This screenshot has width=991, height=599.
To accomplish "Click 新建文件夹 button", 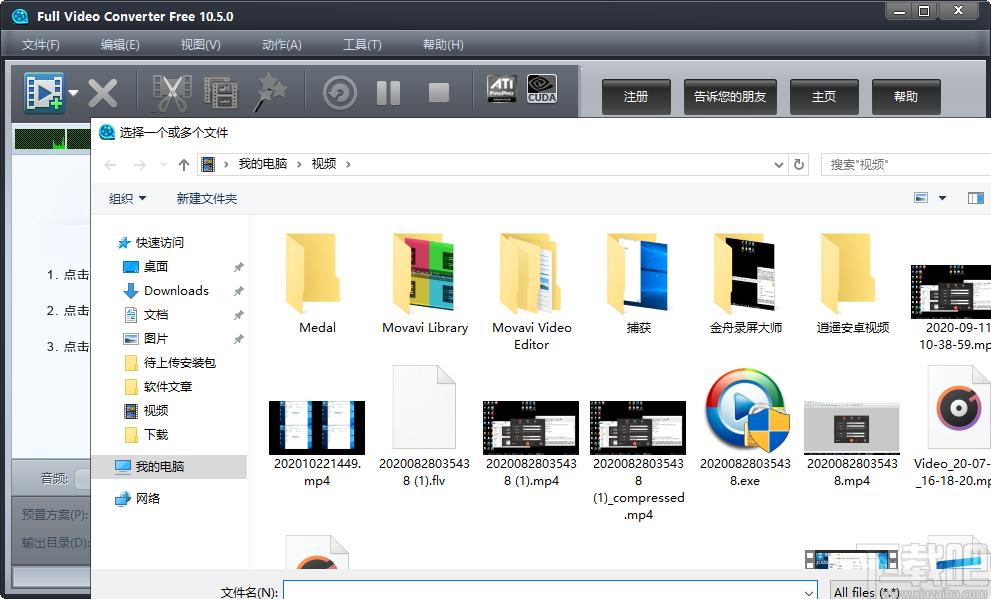I will pyautogui.click(x=207, y=199).
